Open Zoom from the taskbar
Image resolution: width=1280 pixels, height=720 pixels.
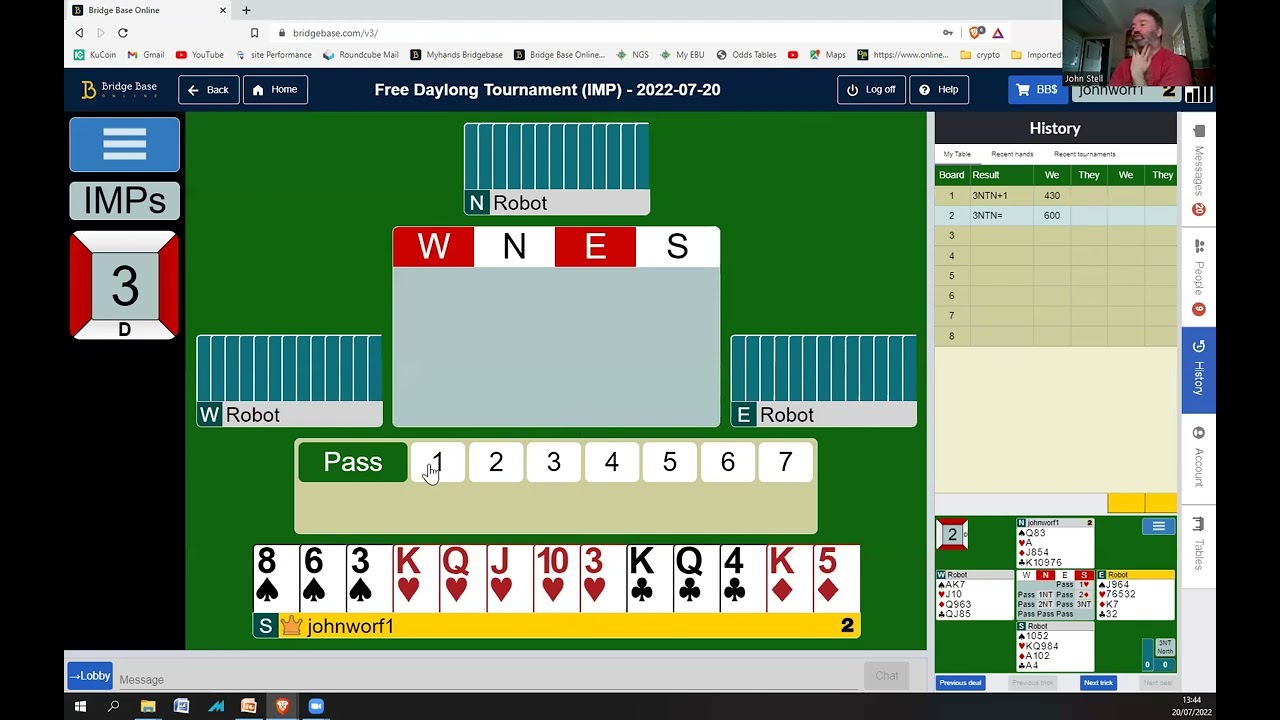[x=316, y=707]
